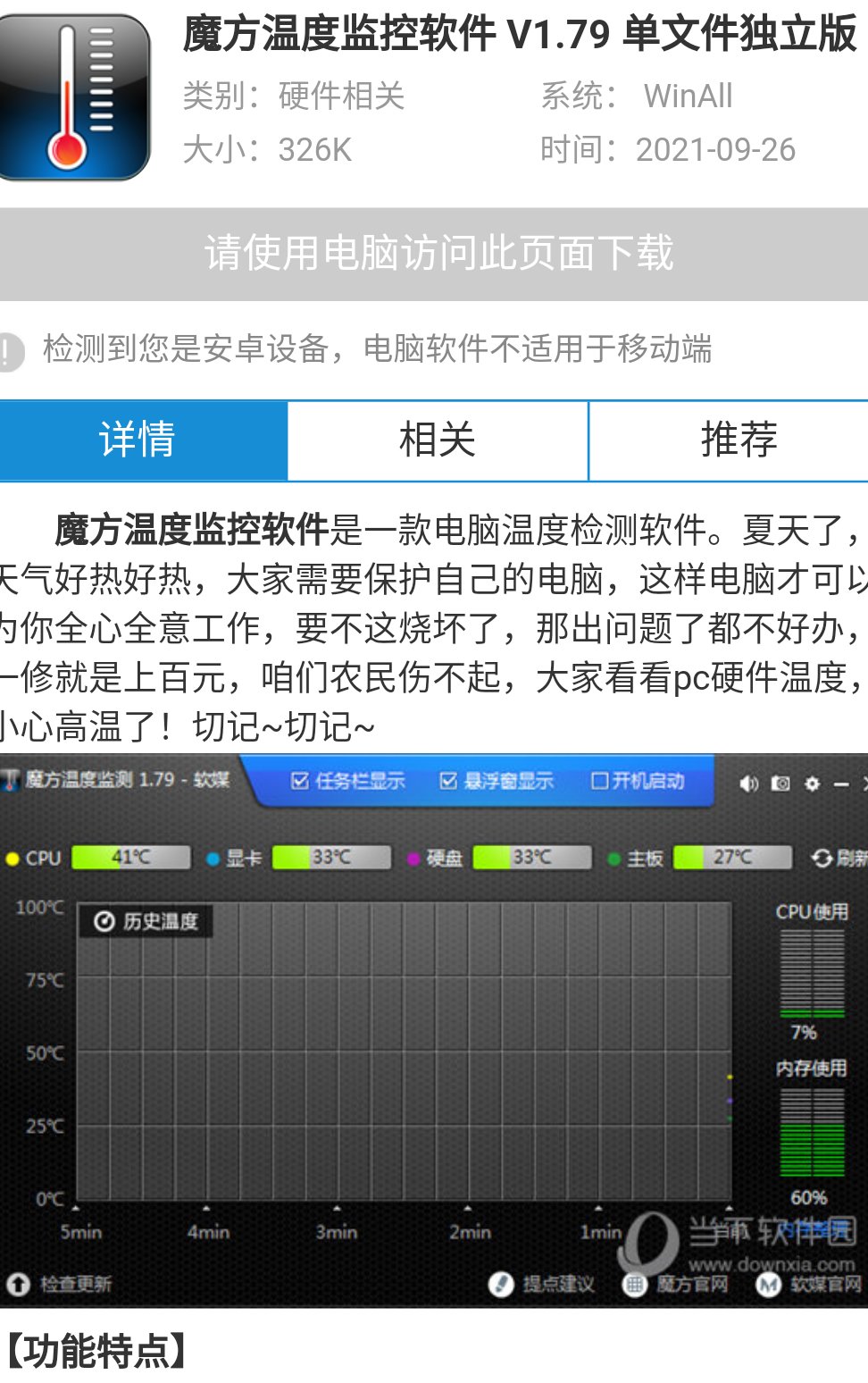Viewport: 868px width, 1383px height.
Task: Click the CPU使用 usage meter
Action: tap(812, 973)
